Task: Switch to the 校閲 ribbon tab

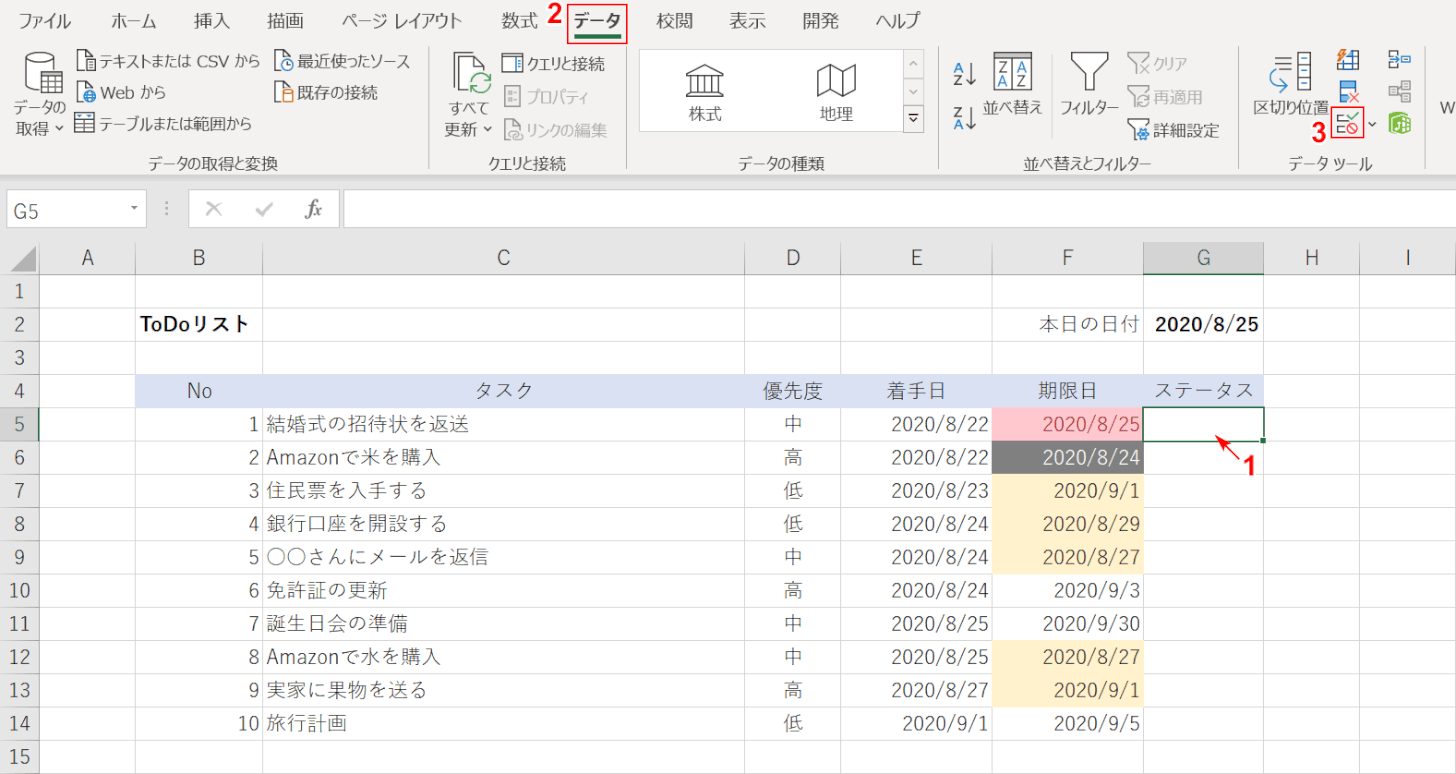Action: (675, 20)
